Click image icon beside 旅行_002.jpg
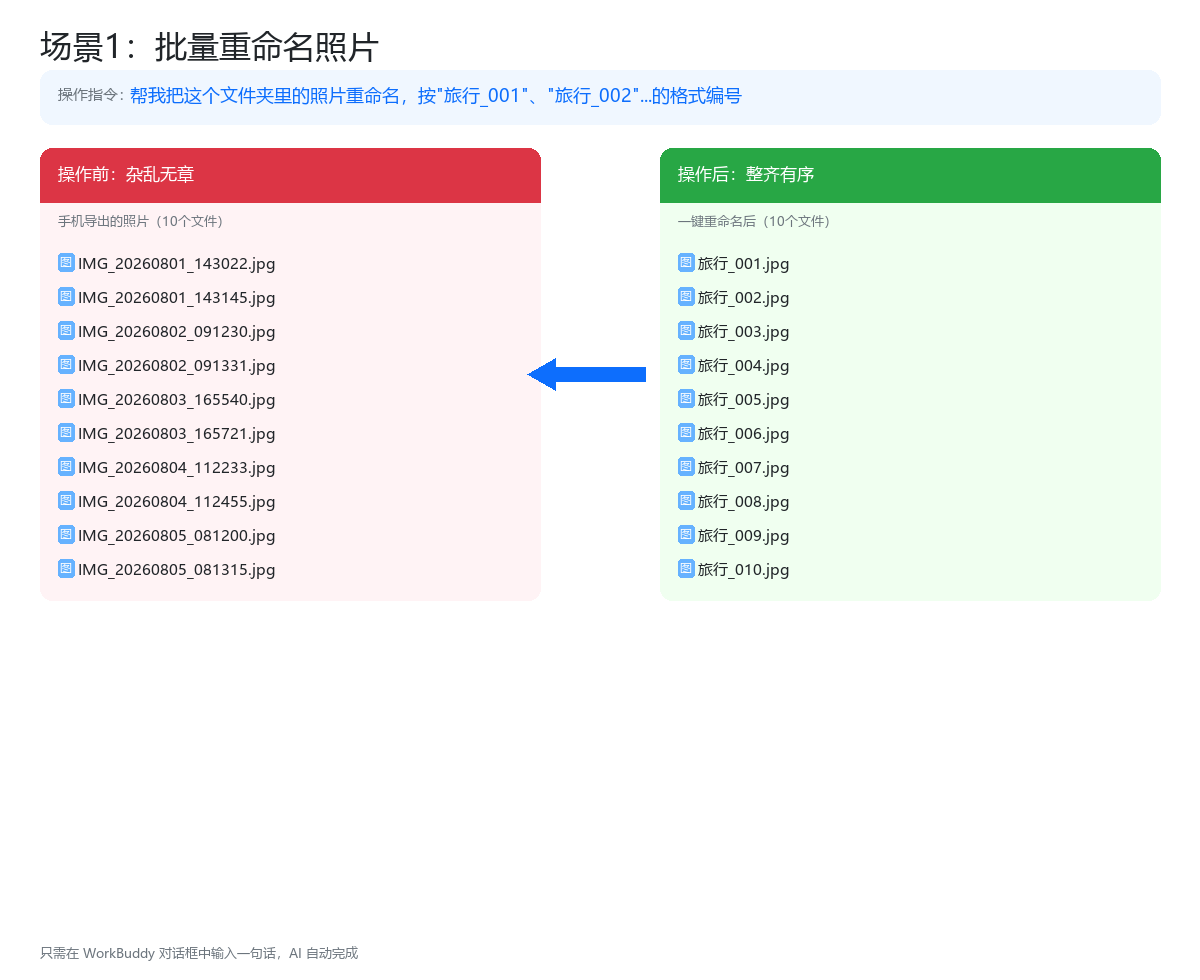The width and height of the screenshot is (1200, 980). [x=686, y=296]
